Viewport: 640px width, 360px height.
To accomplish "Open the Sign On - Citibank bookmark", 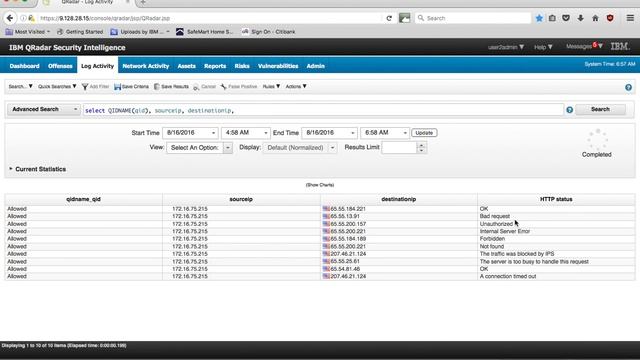I will pyautogui.click(x=269, y=32).
